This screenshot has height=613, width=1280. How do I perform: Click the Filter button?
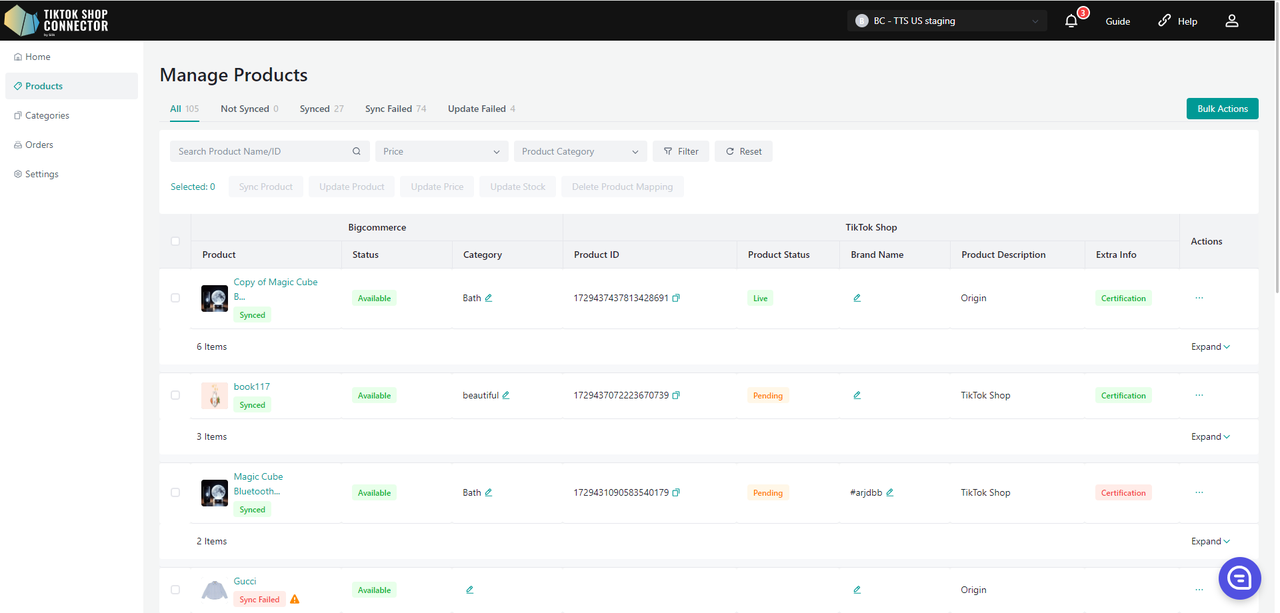[681, 152]
